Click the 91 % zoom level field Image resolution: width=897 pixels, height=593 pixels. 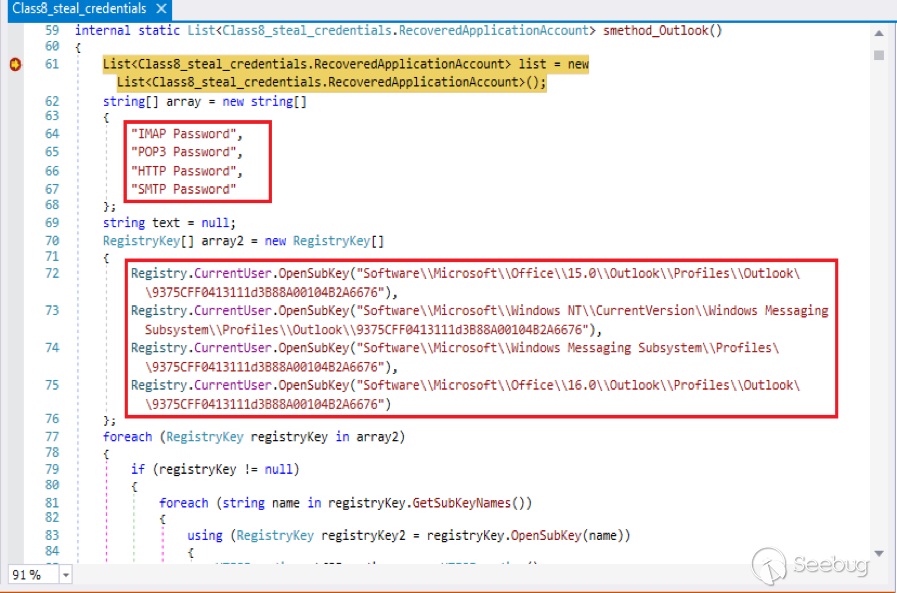point(33,575)
